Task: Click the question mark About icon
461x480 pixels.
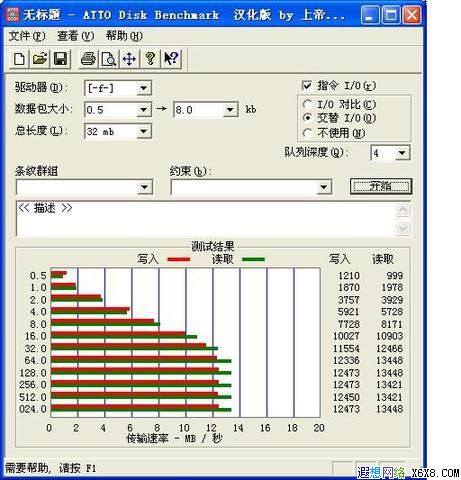Action: (x=150, y=59)
